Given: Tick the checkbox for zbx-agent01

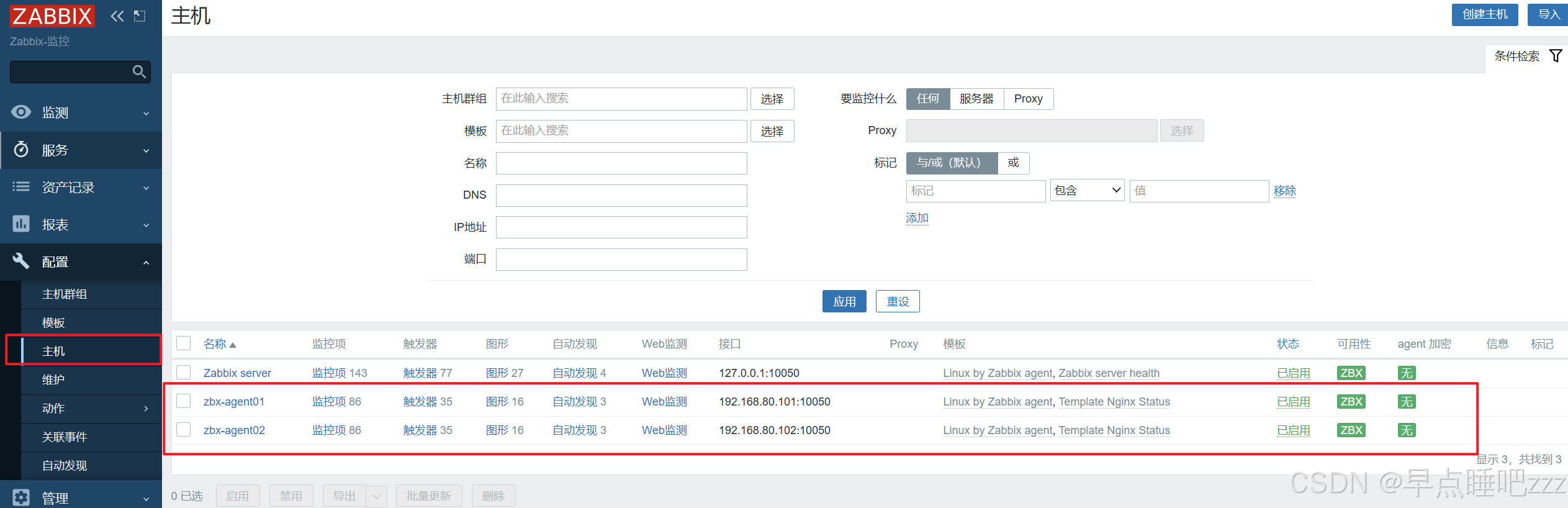Looking at the screenshot, I should coord(184,401).
